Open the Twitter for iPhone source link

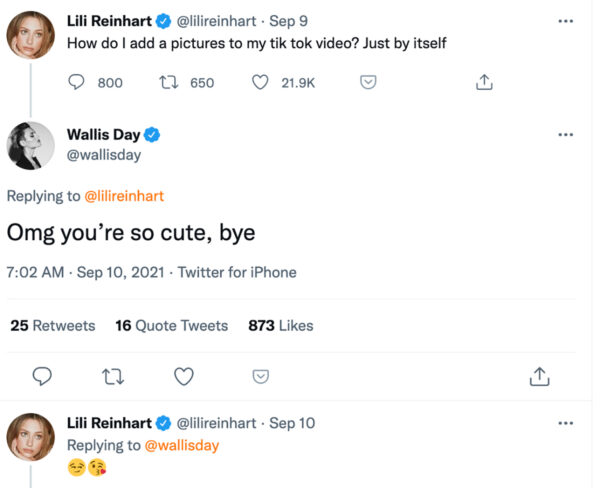tap(237, 272)
